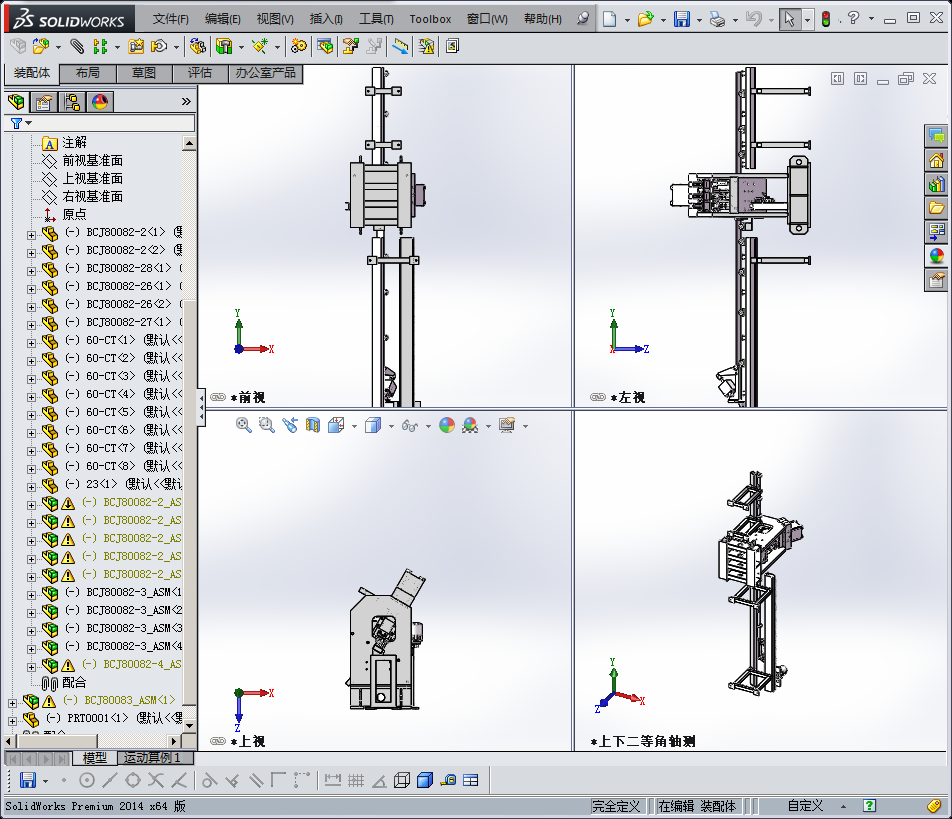The image size is (952, 819).
Task: Click the Save icon in top toolbar
Action: [681, 19]
